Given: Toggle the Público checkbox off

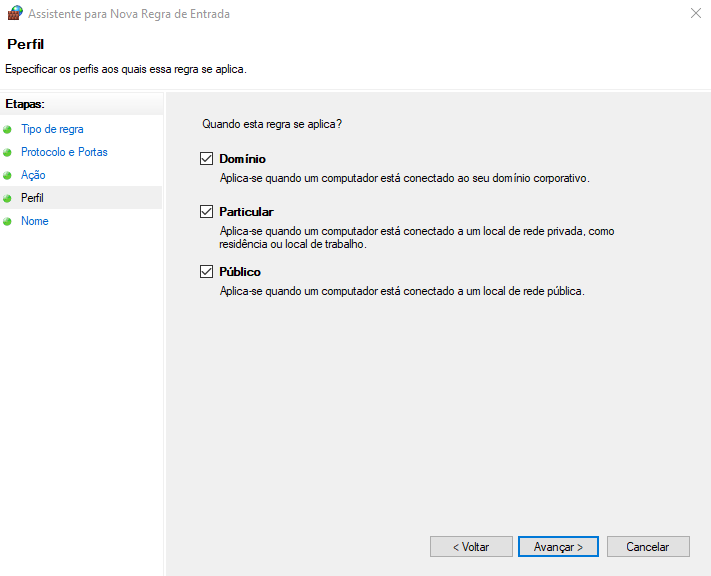Looking at the screenshot, I should (207, 272).
